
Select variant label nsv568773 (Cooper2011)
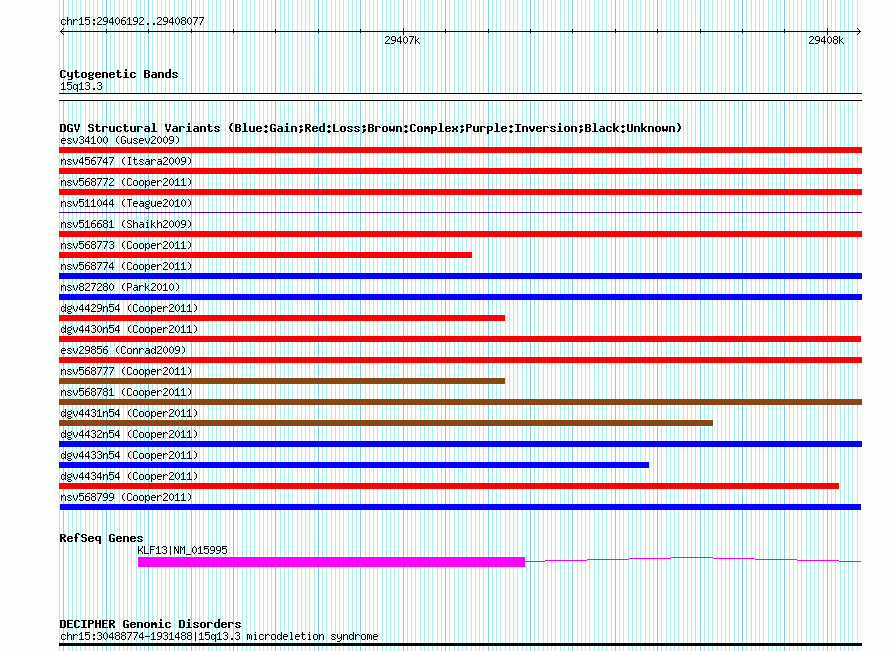coord(126,245)
